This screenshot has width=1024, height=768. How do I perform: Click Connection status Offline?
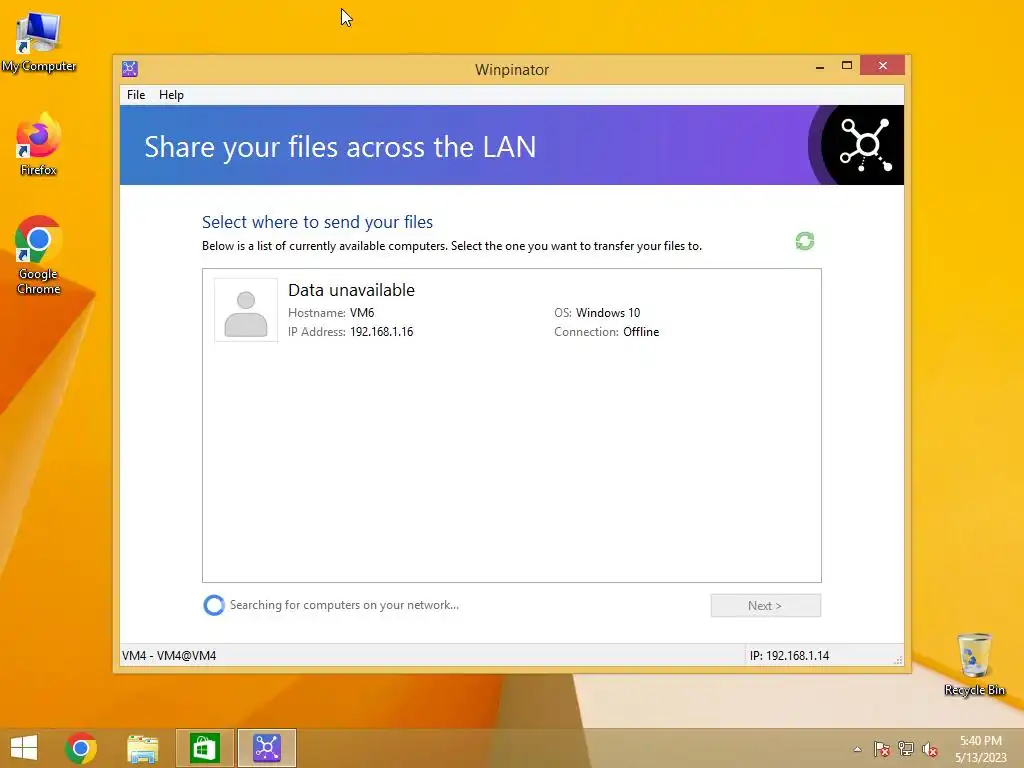pos(641,332)
